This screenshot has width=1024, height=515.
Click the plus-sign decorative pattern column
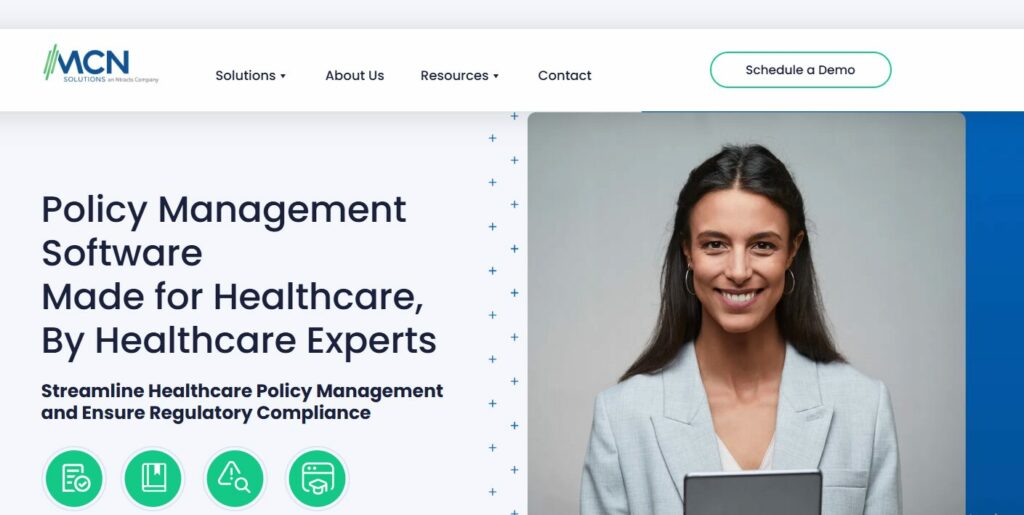point(504,313)
